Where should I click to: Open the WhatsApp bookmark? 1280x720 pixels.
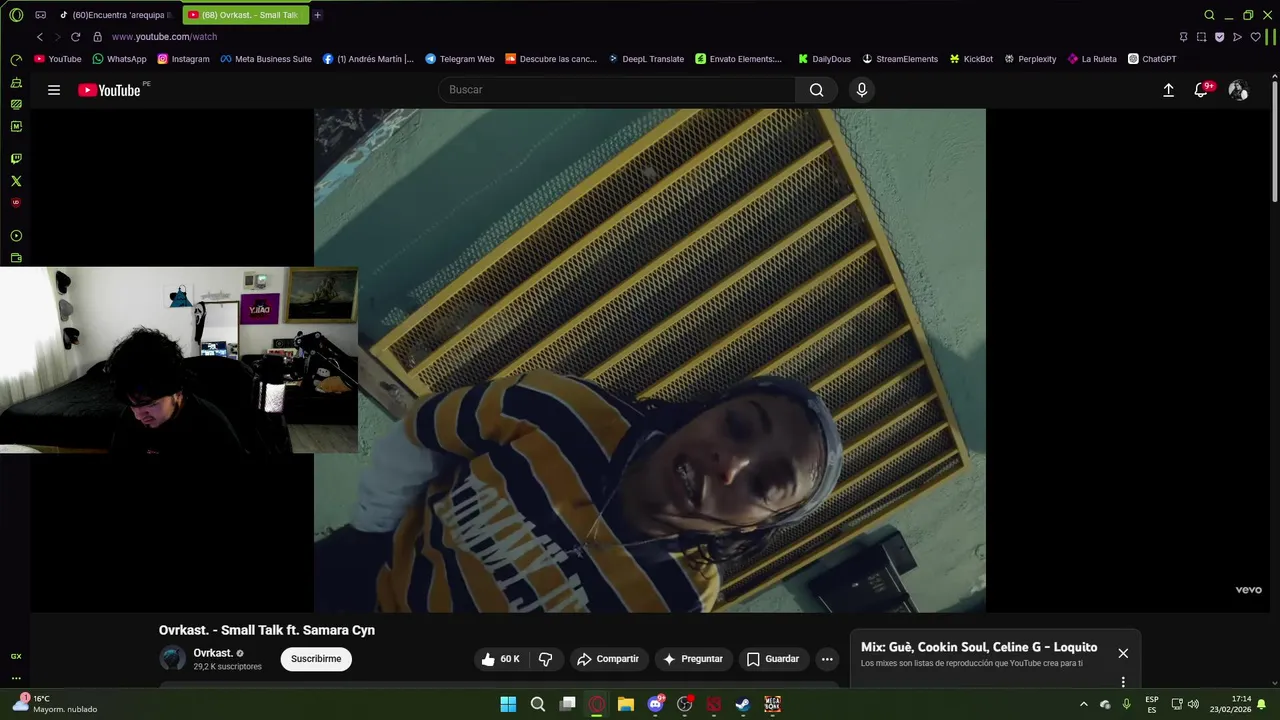point(119,59)
